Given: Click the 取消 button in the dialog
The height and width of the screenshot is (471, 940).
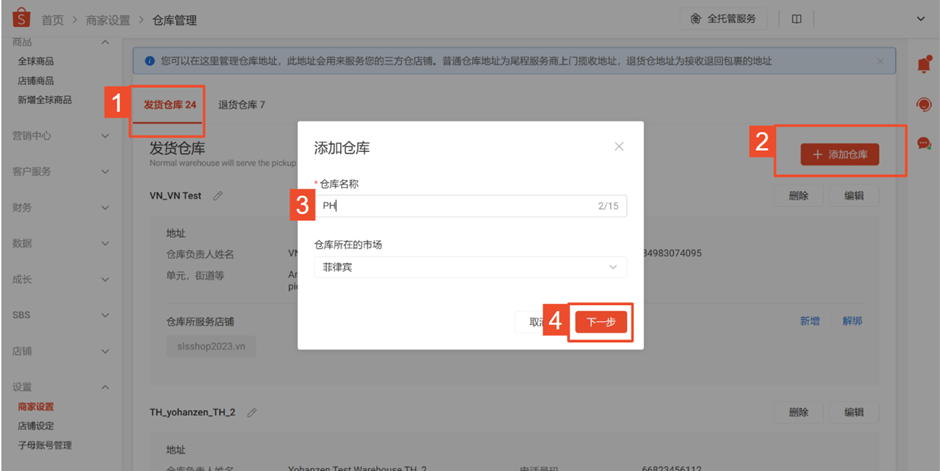Looking at the screenshot, I should click(x=530, y=322).
